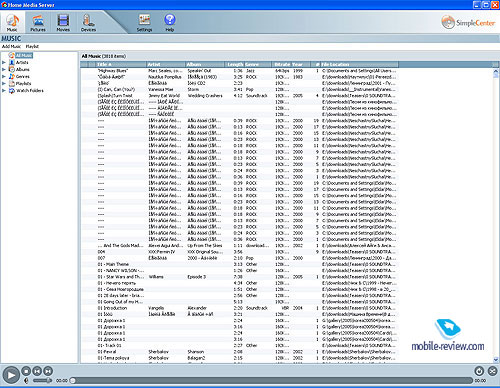Select the "Highway Blues" track row
Screen dimensions: 500x388
click(239, 71)
